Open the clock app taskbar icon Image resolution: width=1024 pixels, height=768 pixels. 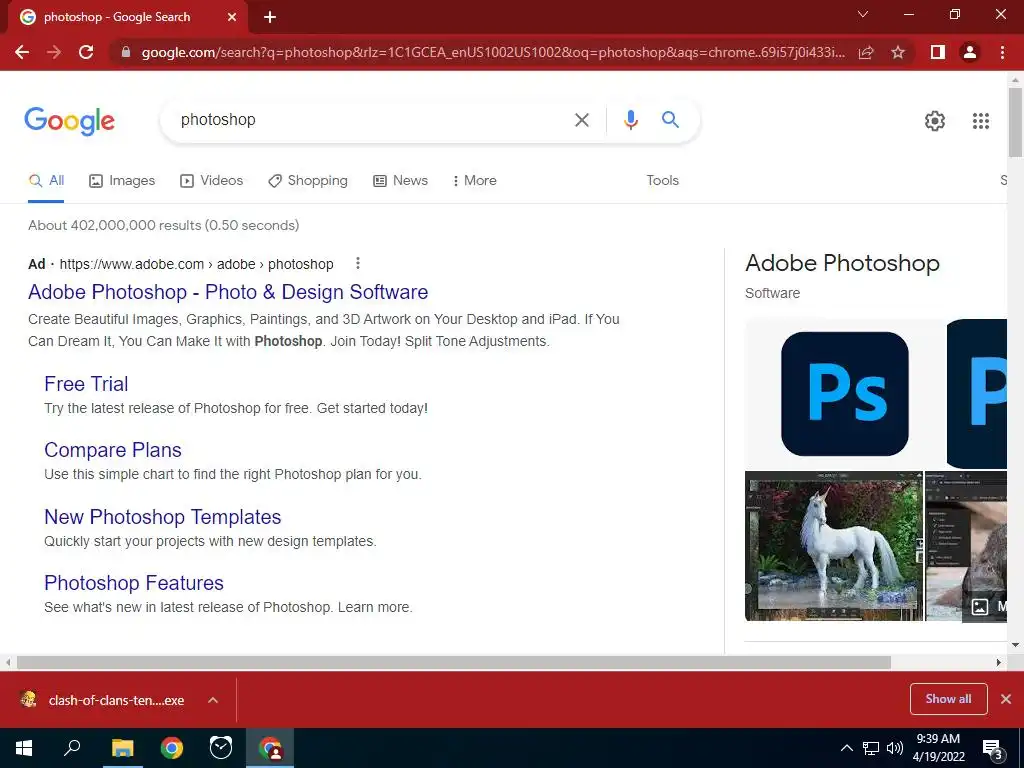tap(221, 748)
